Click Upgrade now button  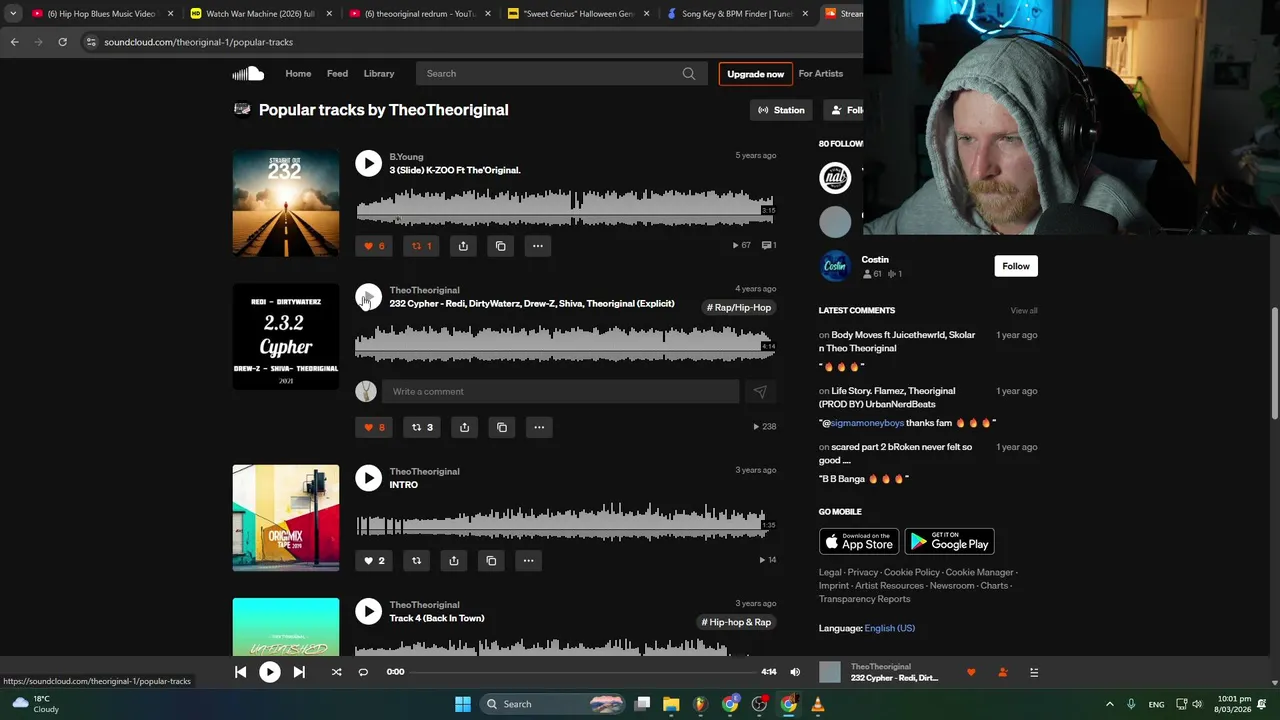pos(756,74)
